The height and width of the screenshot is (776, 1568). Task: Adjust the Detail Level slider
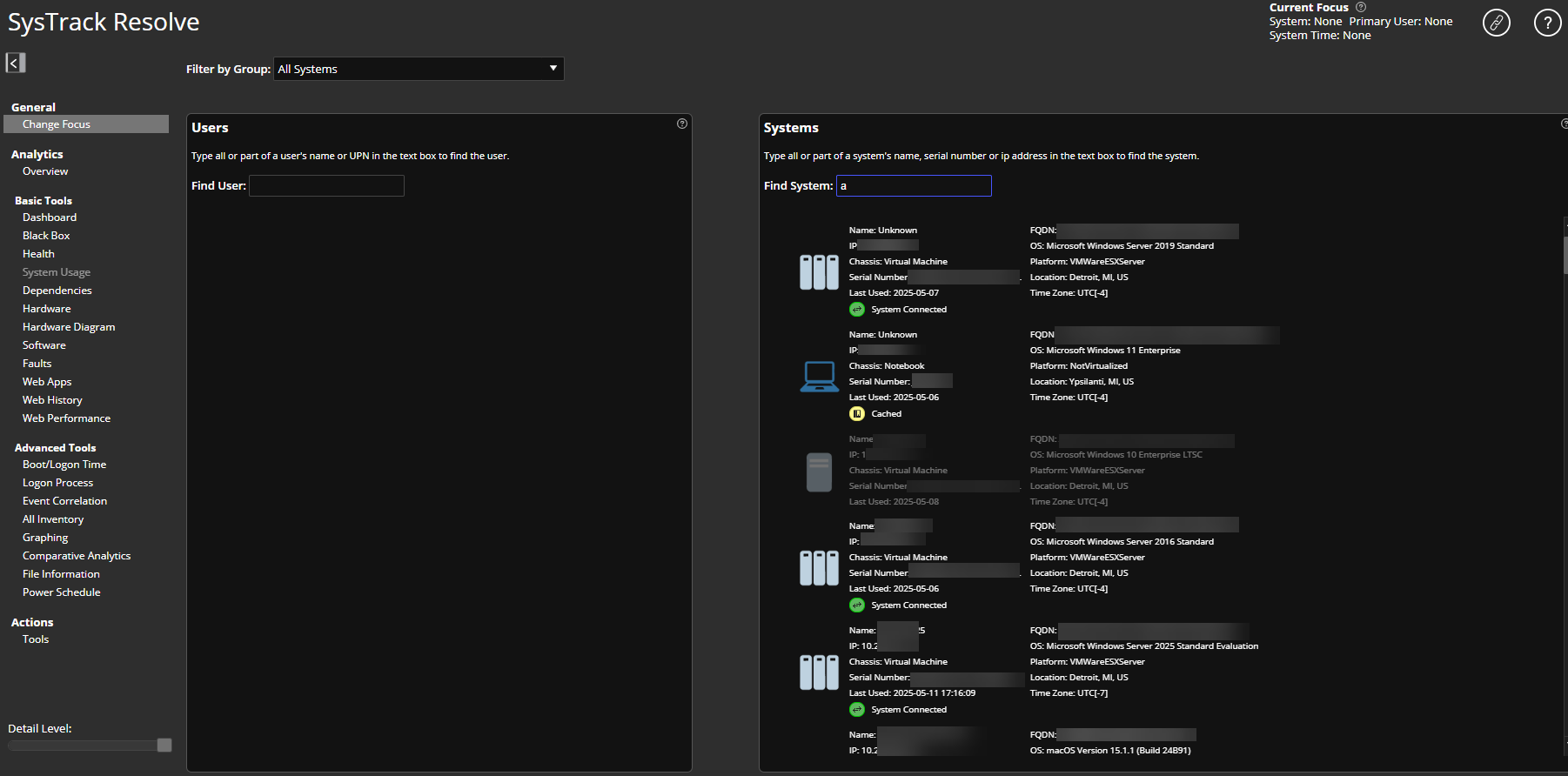pos(164,746)
